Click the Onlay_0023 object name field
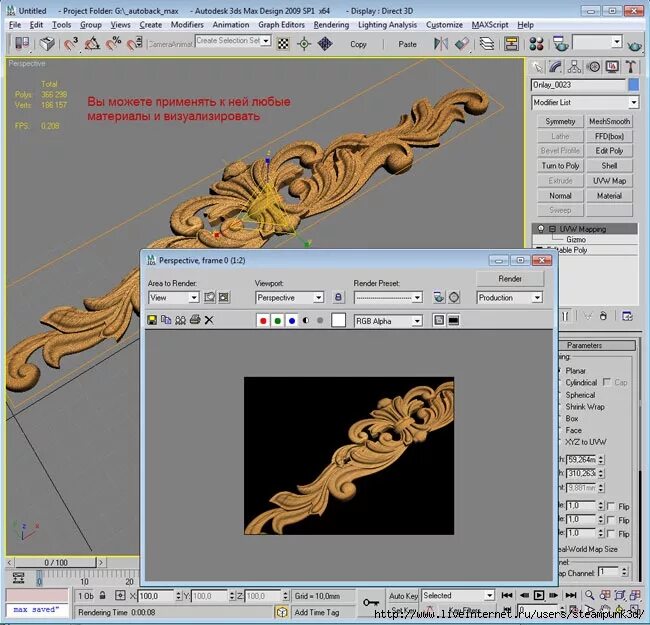650x625 pixels. click(x=578, y=85)
